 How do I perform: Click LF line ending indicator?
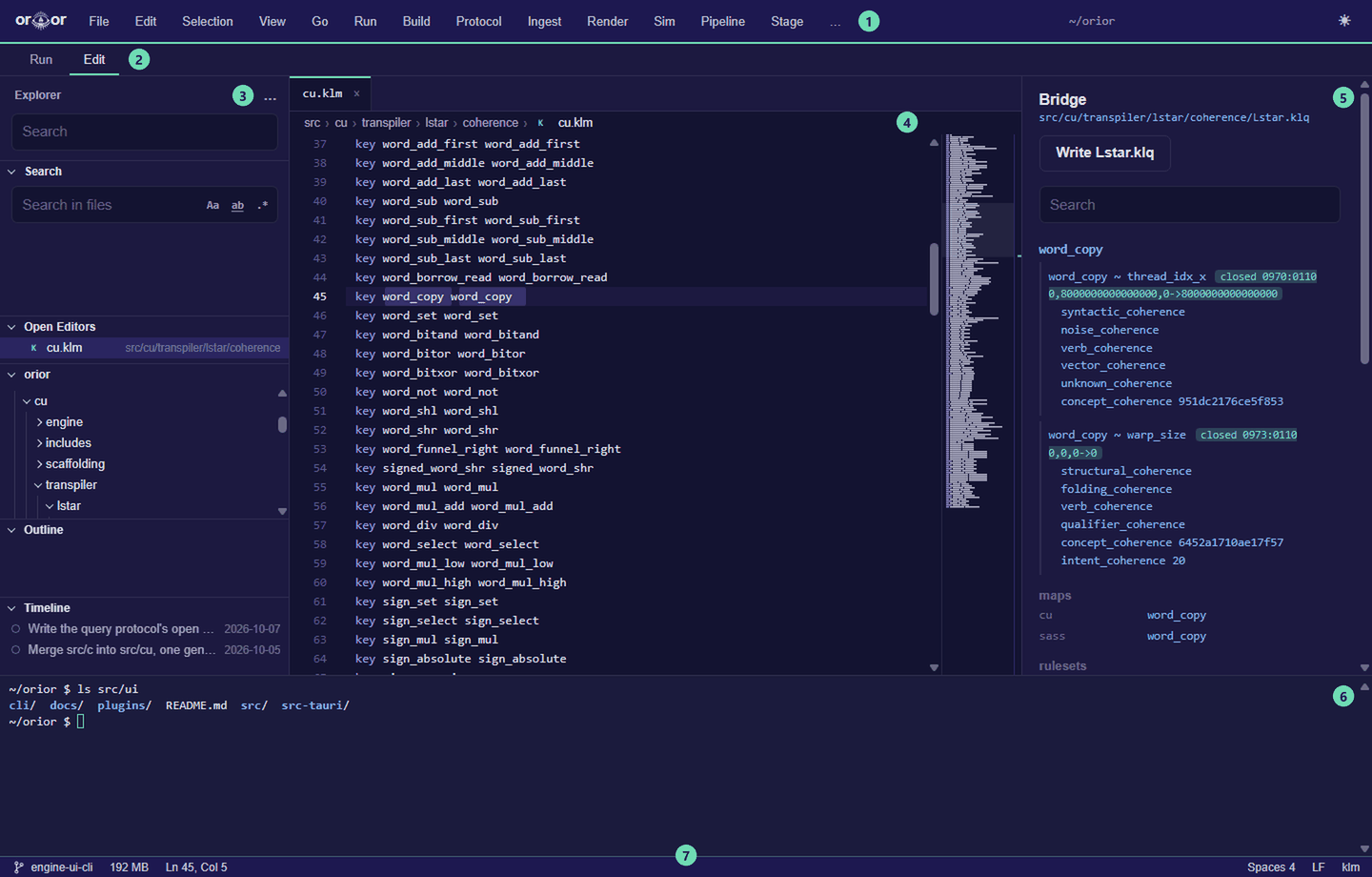1319,867
